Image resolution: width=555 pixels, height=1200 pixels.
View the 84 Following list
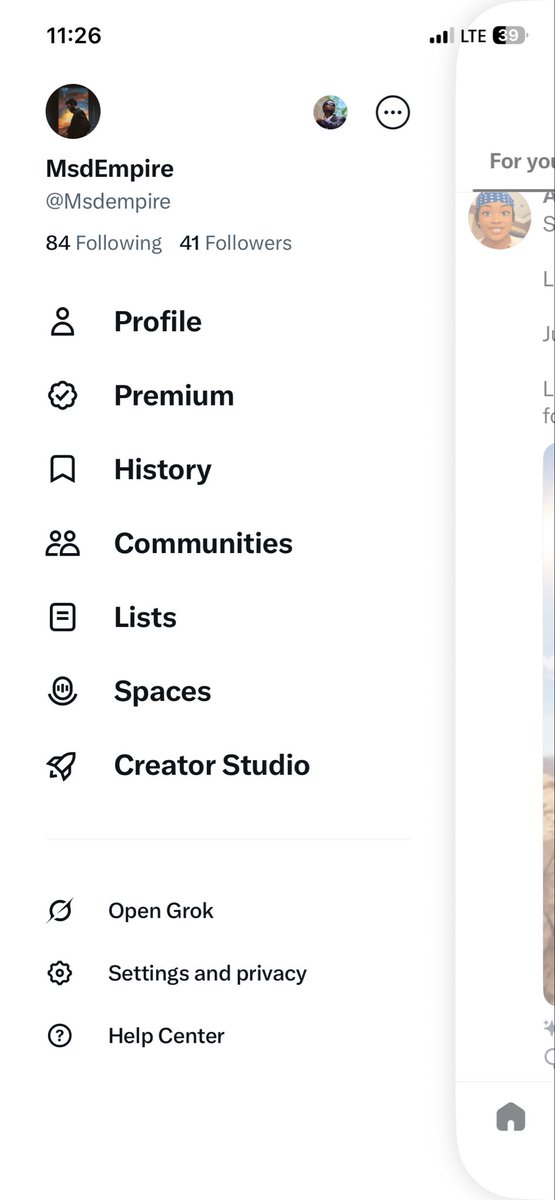pos(104,243)
